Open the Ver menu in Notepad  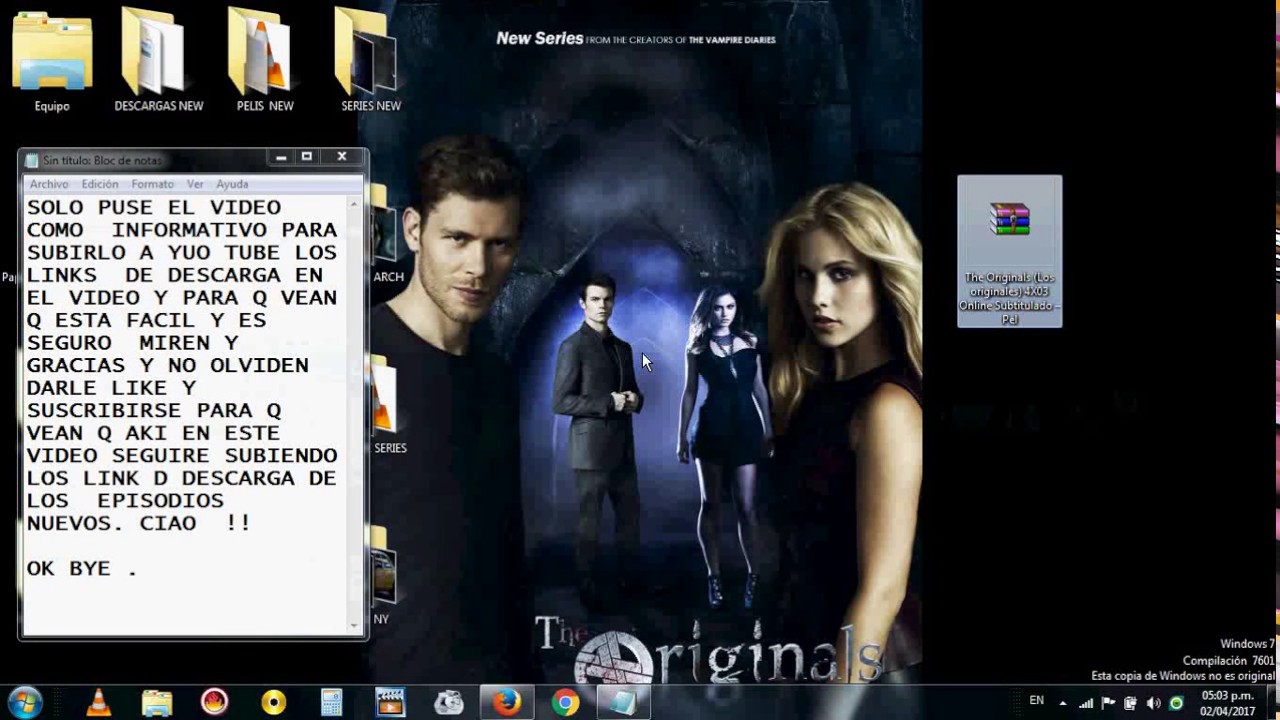[x=195, y=184]
